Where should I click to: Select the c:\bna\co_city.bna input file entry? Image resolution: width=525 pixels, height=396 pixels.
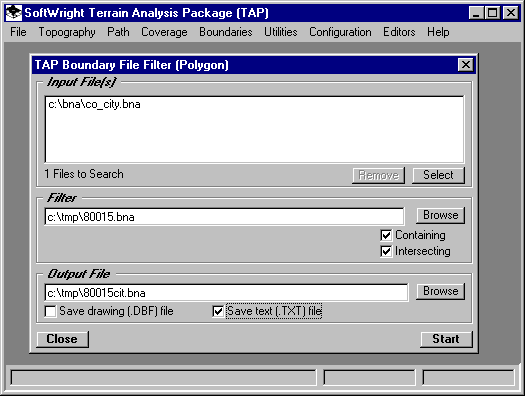click(94, 104)
